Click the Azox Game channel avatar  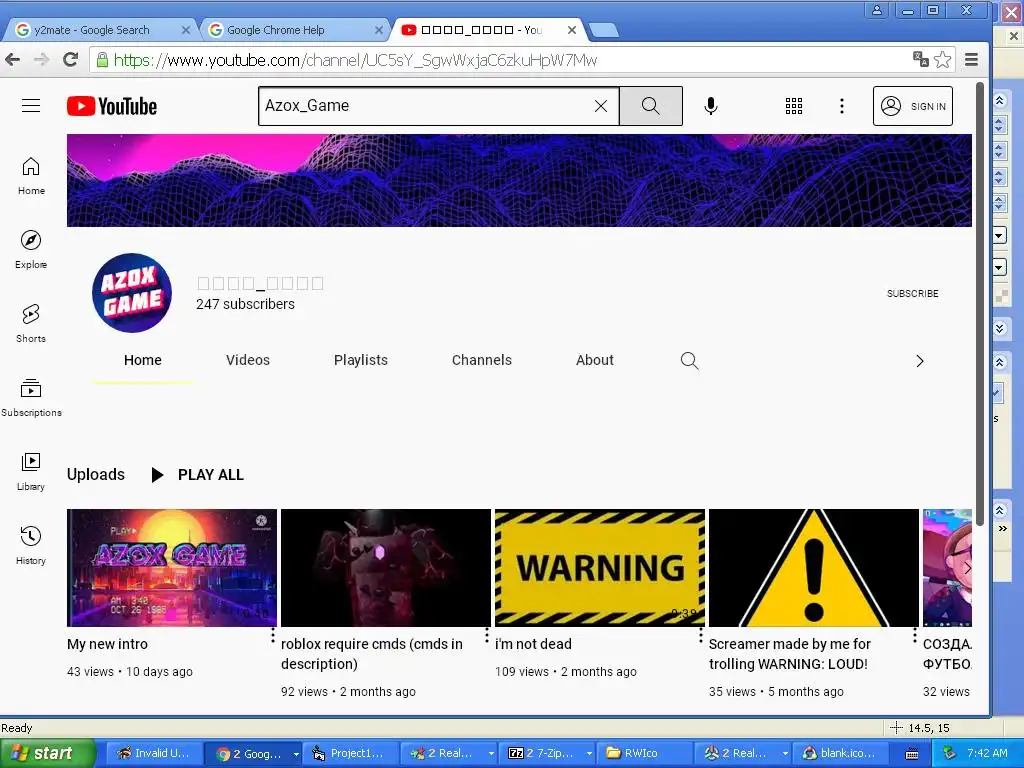pos(132,293)
